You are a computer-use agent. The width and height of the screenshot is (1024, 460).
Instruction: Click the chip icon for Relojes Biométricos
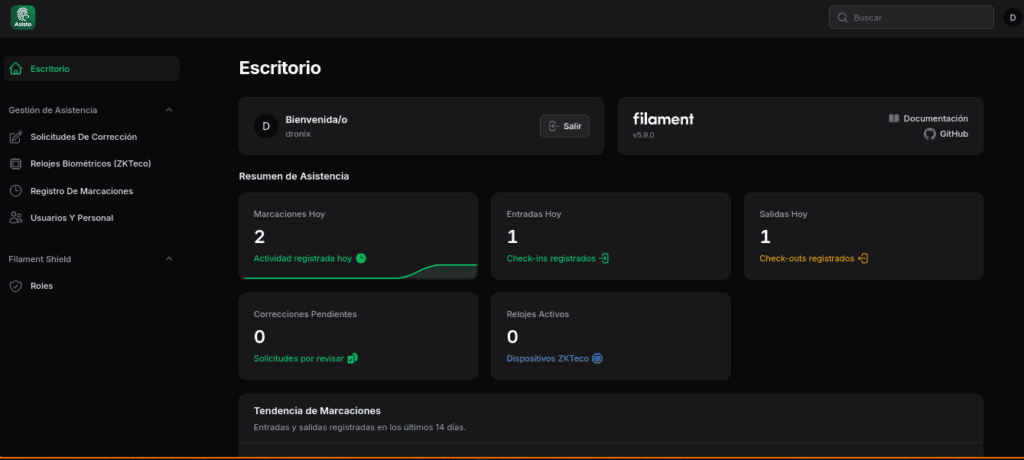pos(16,164)
